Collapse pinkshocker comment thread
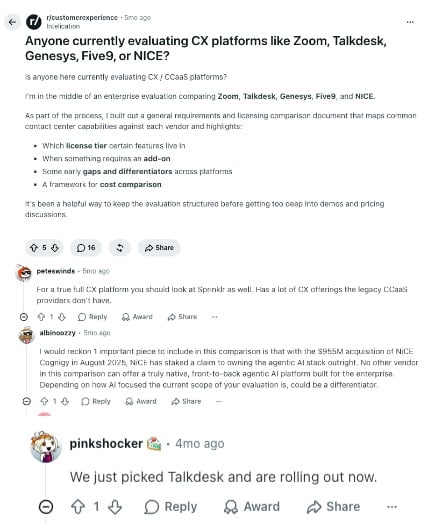 point(46,507)
